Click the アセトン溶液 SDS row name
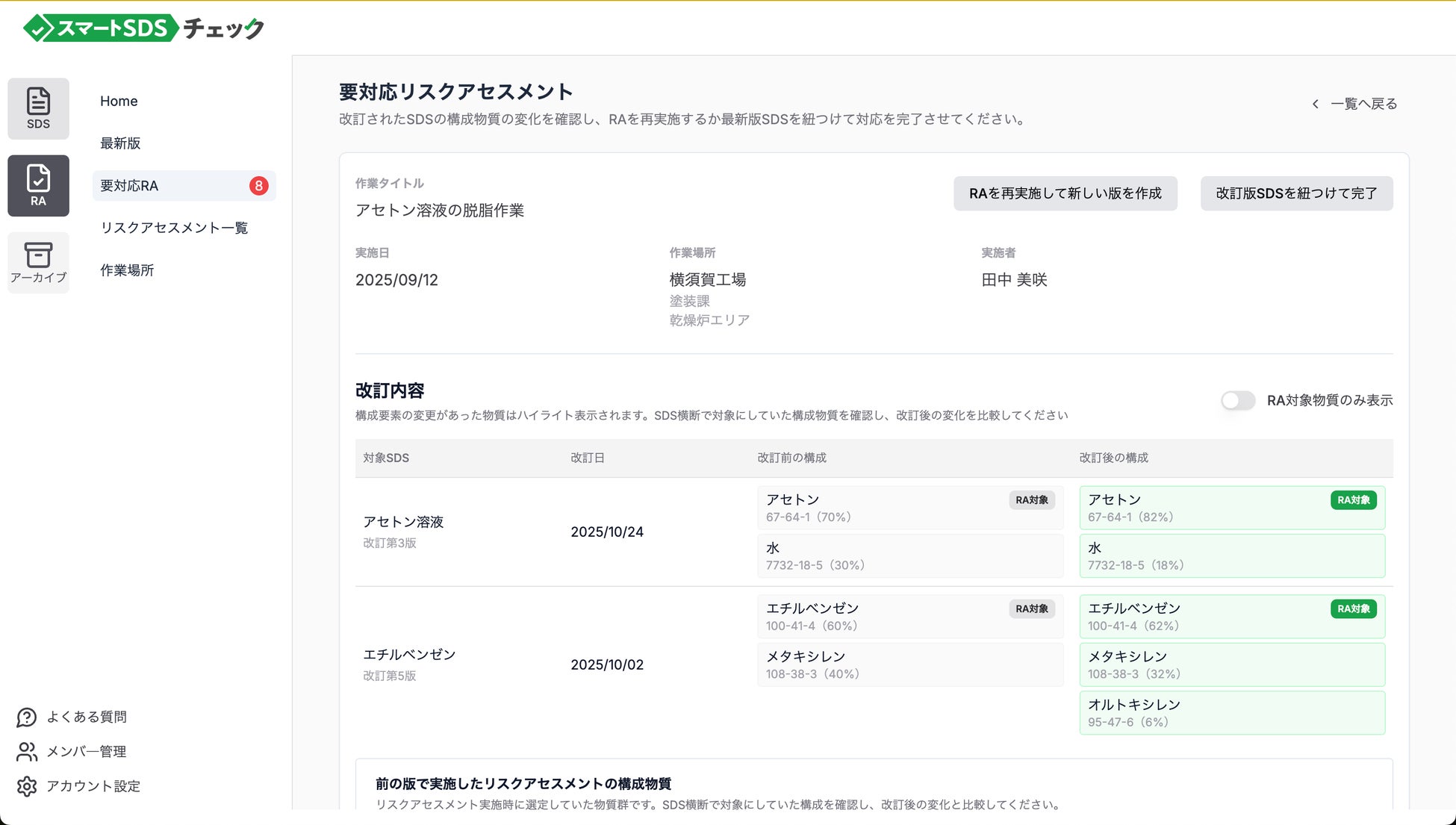This screenshot has height=825, width=1456. pyautogui.click(x=403, y=522)
